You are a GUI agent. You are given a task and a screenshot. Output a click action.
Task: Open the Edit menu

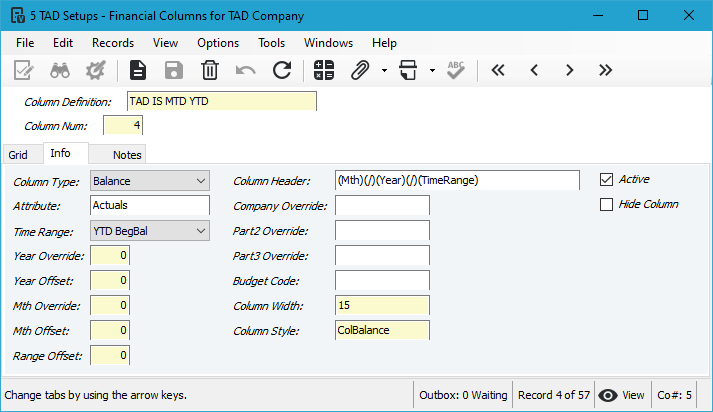click(63, 43)
